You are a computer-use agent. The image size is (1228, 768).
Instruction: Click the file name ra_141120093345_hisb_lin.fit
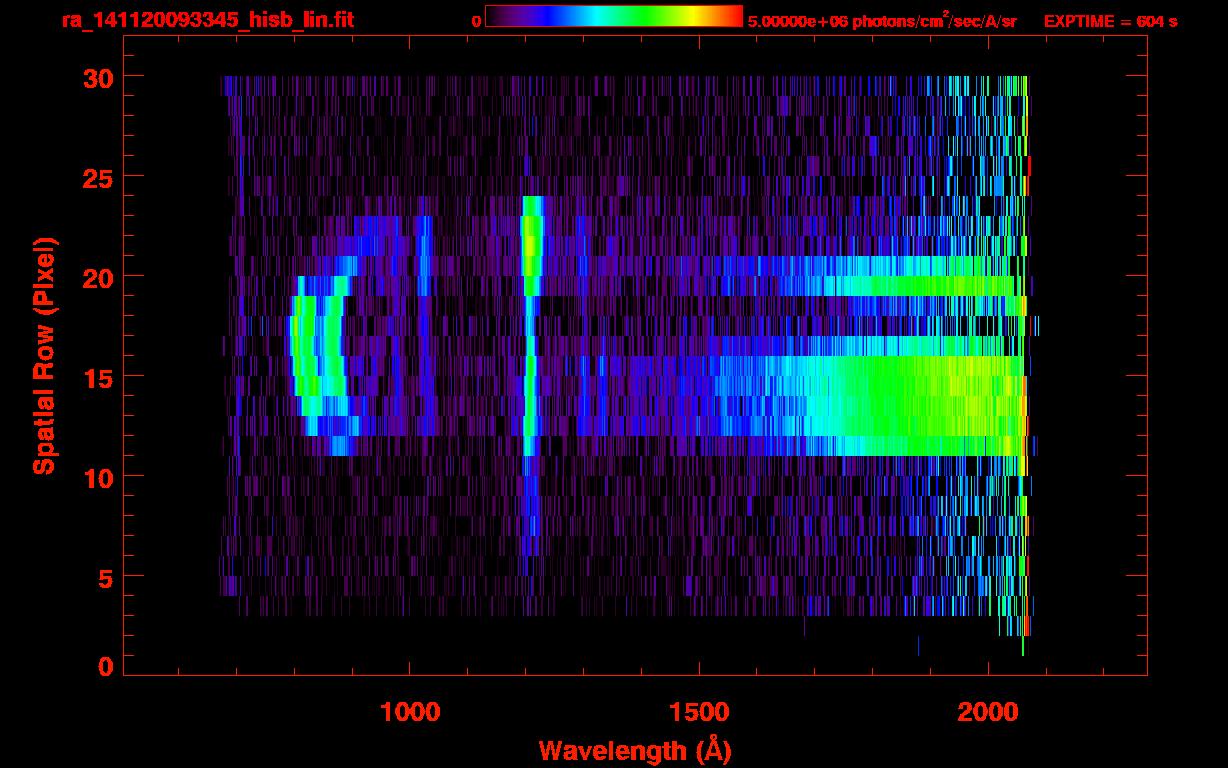pos(206,19)
